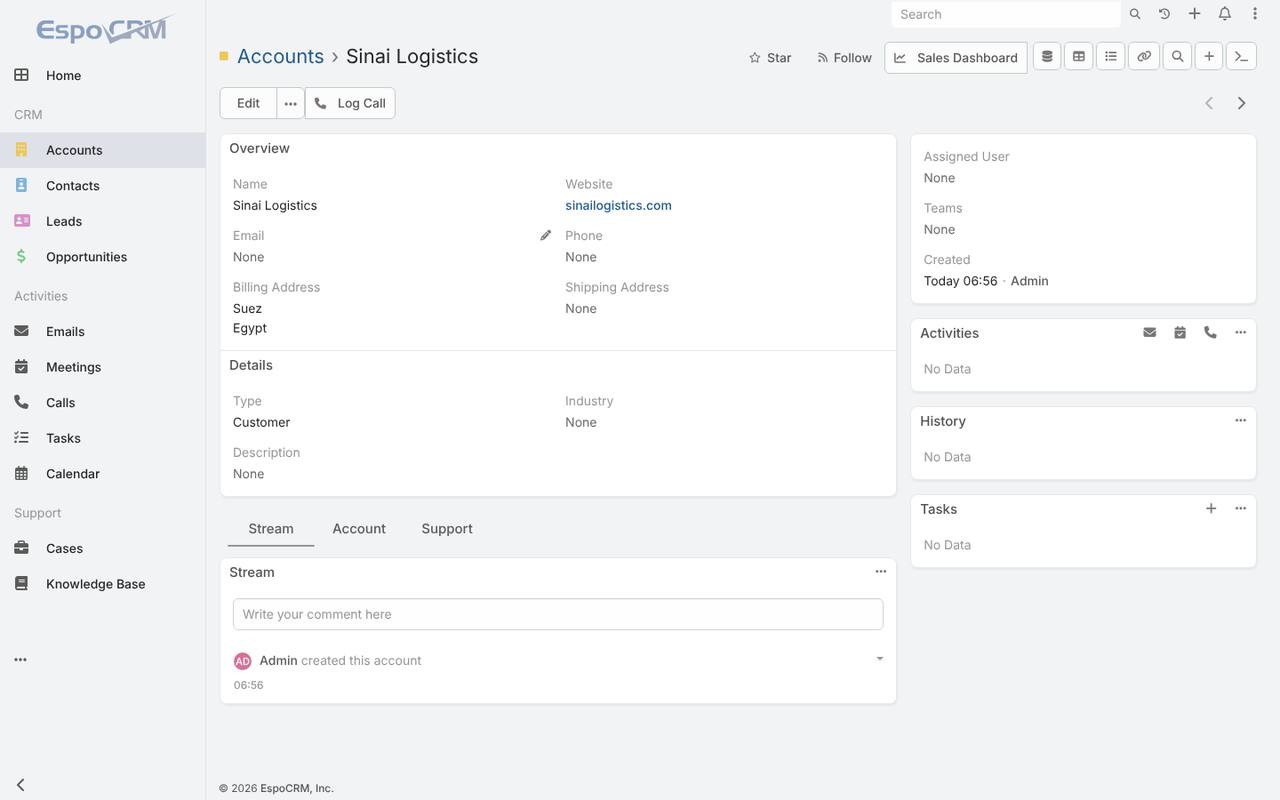Image resolution: width=1280 pixels, height=800 pixels.
Task: Follow the Sinai Logistics account
Action: pyautogui.click(x=844, y=58)
